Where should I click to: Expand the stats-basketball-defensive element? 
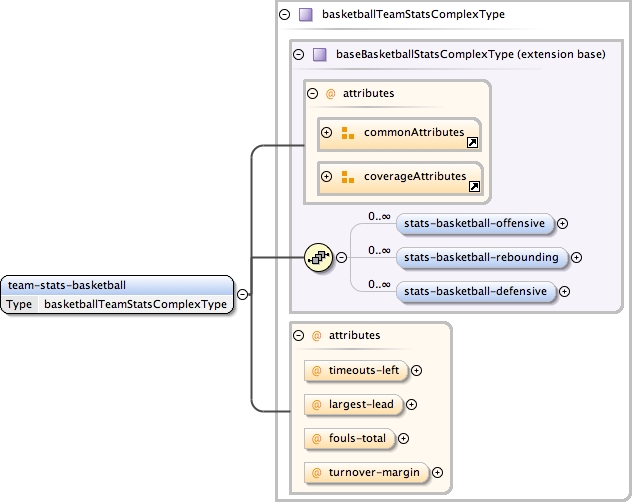pyautogui.click(x=563, y=291)
